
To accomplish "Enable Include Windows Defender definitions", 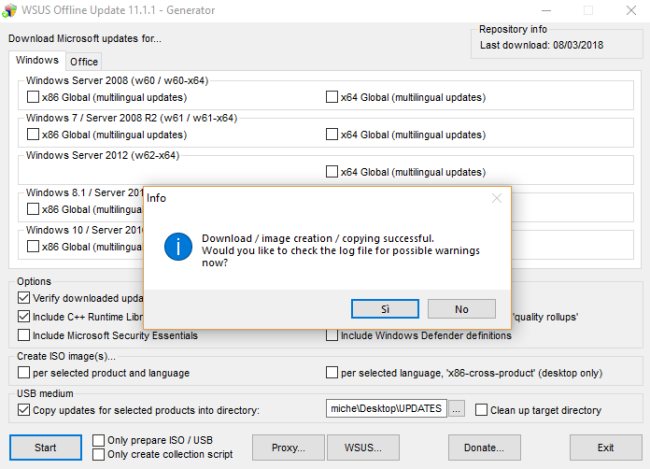I will coord(332,335).
